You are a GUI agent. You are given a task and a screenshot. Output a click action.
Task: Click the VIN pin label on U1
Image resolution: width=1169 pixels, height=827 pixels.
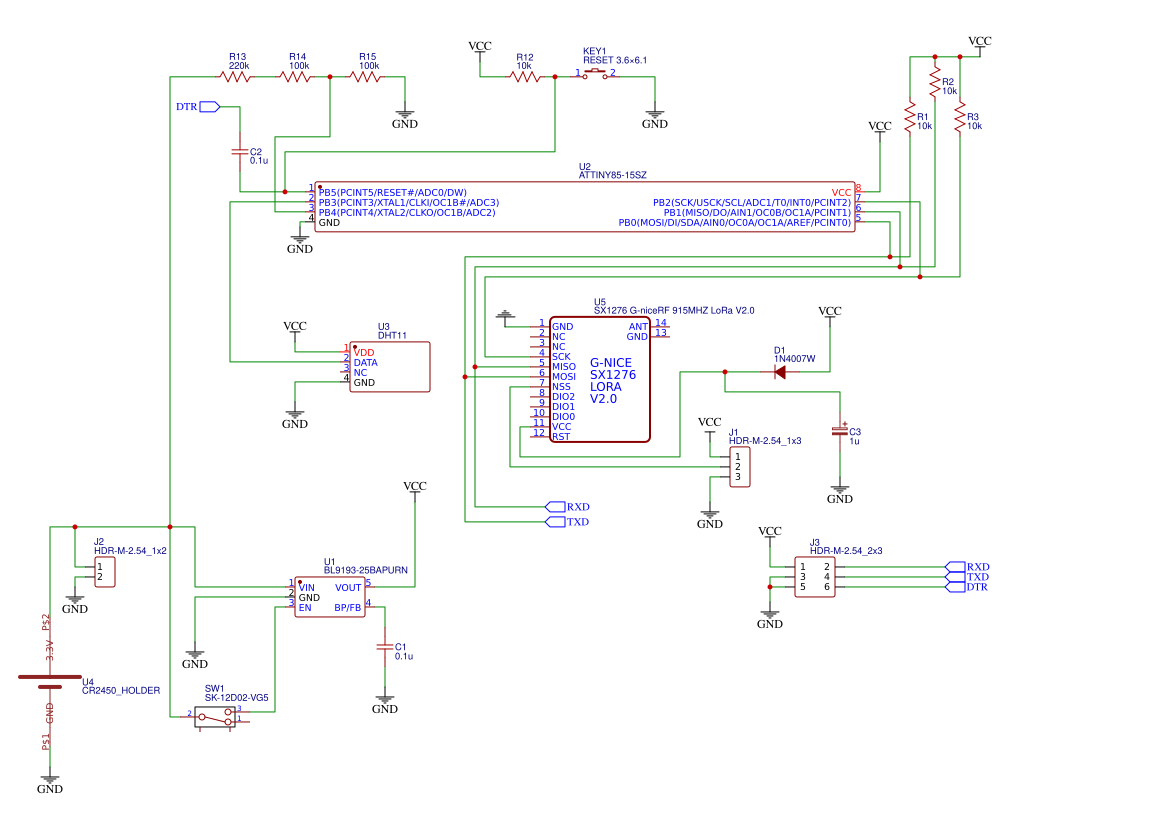306,588
